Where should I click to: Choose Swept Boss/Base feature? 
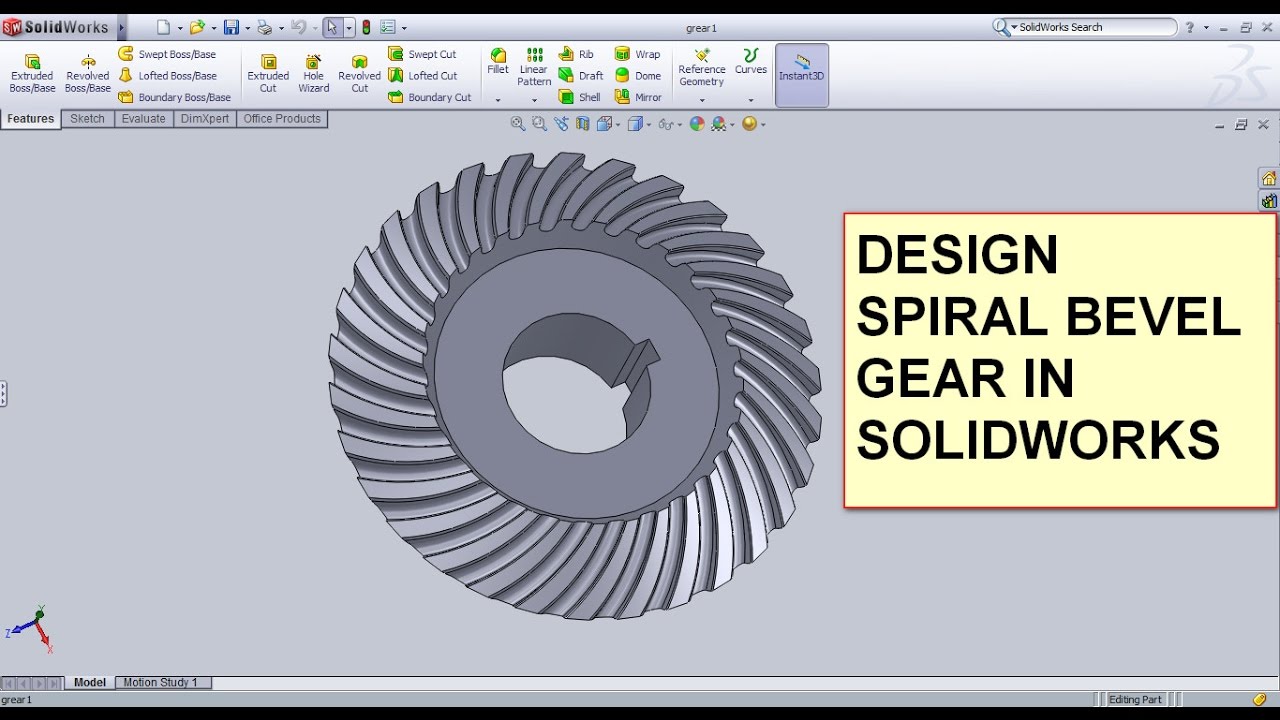tap(167, 54)
